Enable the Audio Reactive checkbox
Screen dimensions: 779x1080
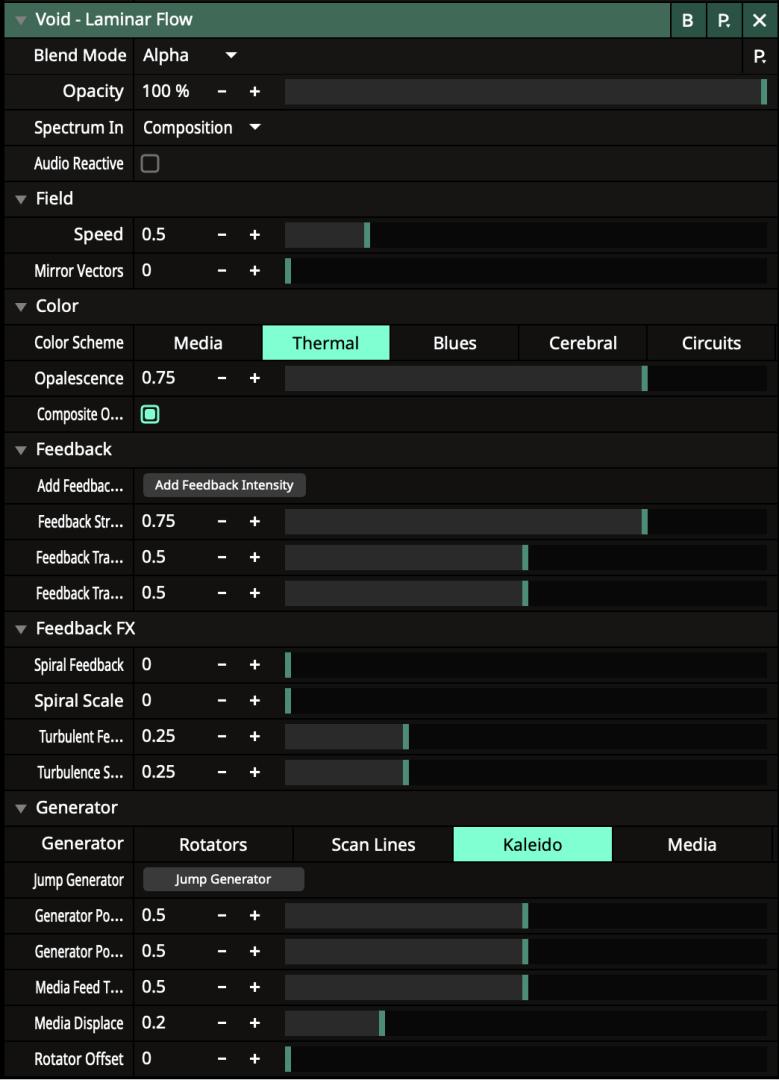(149, 163)
